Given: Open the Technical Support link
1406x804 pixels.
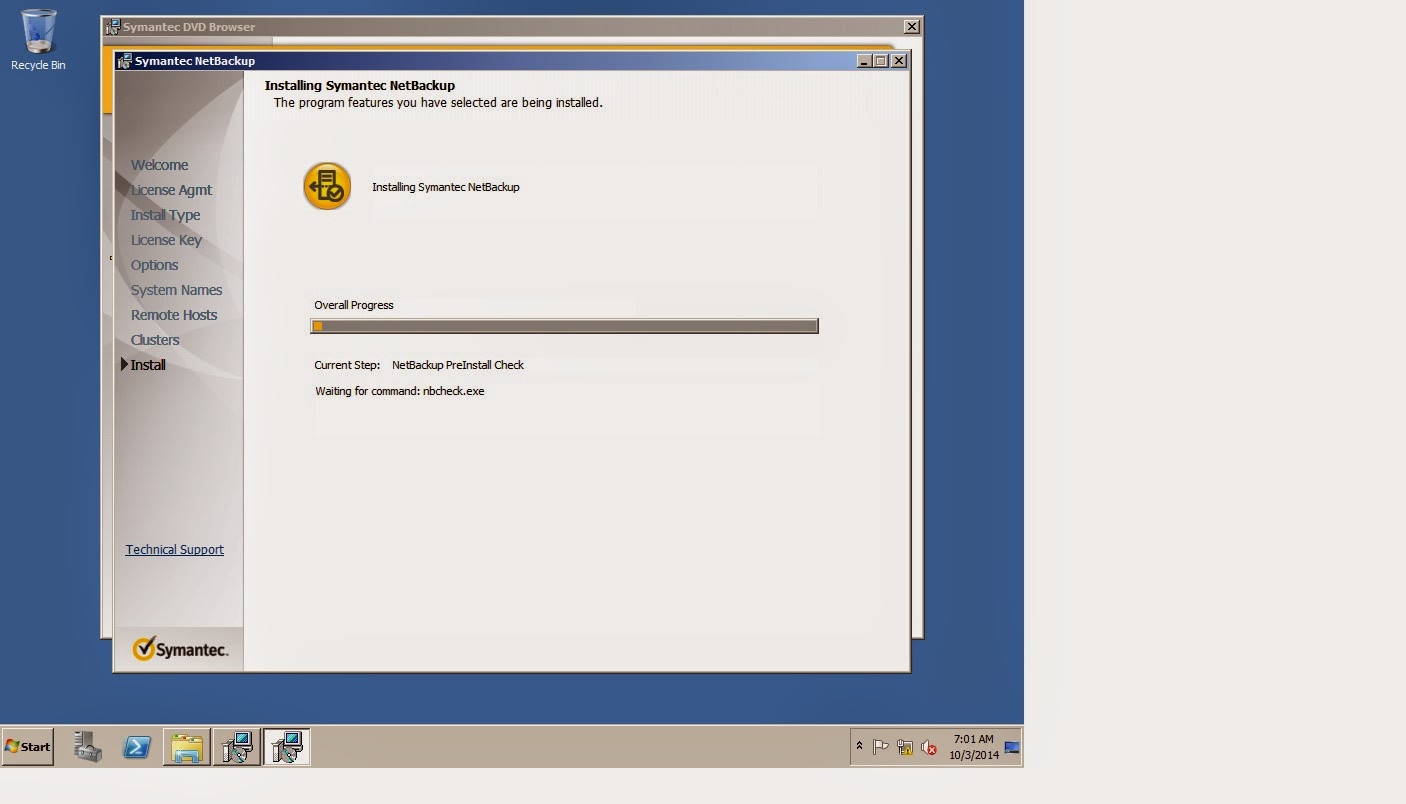Looking at the screenshot, I should click(174, 549).
